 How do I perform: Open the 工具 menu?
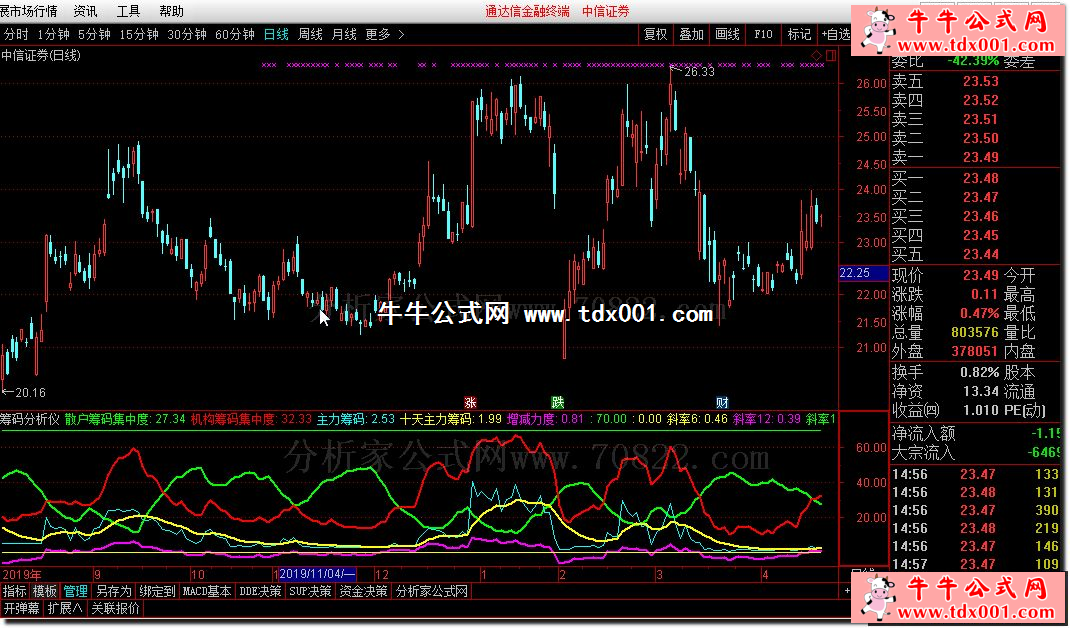pyautogui.click(x=128, y=12)
